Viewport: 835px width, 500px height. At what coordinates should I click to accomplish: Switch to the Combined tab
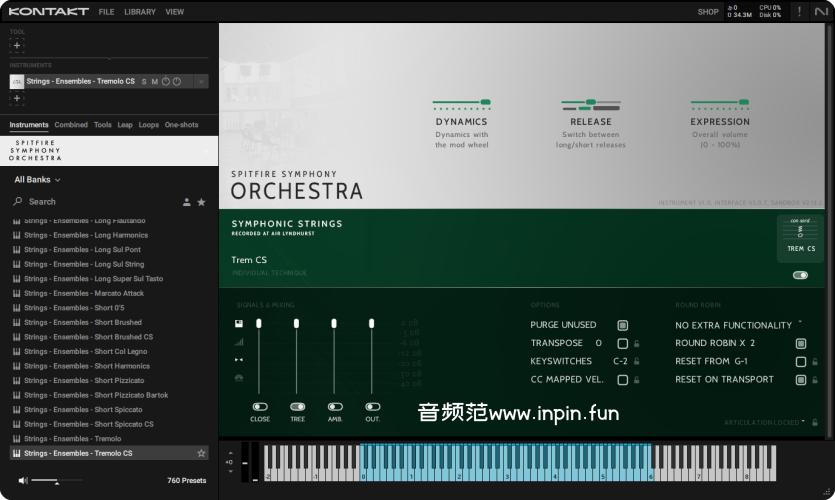(71, 125)
